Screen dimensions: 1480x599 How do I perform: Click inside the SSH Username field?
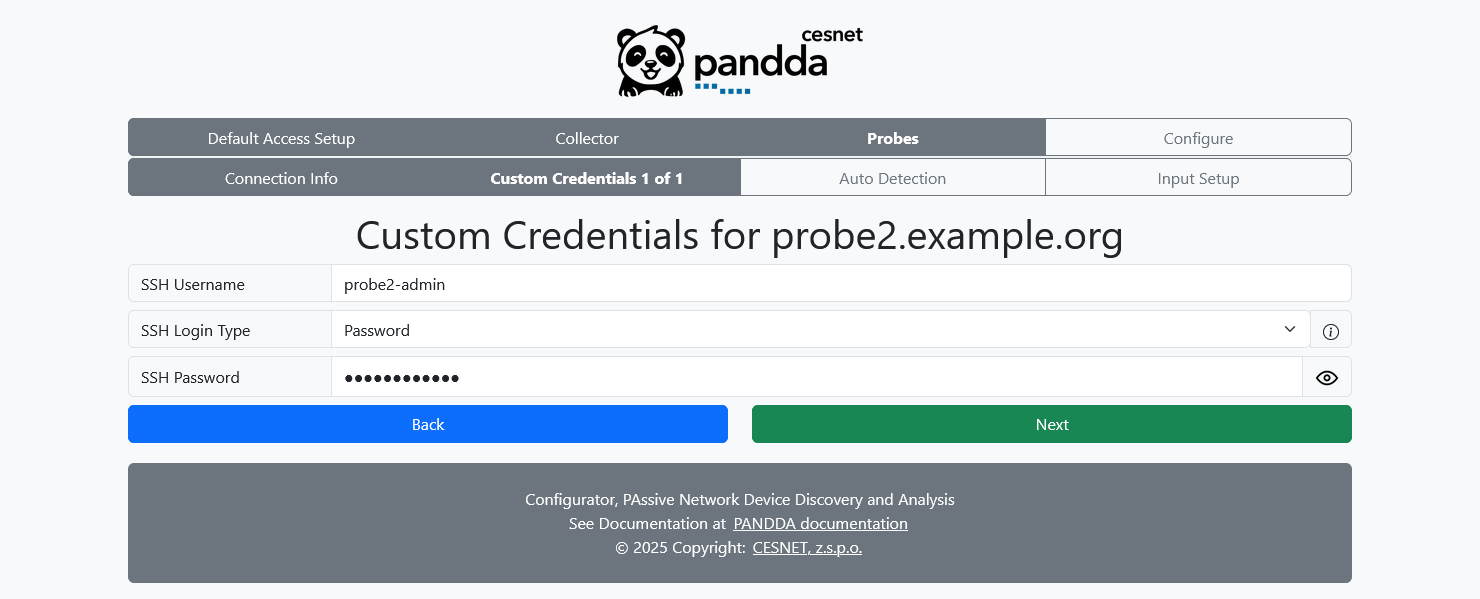click(700, 284)
